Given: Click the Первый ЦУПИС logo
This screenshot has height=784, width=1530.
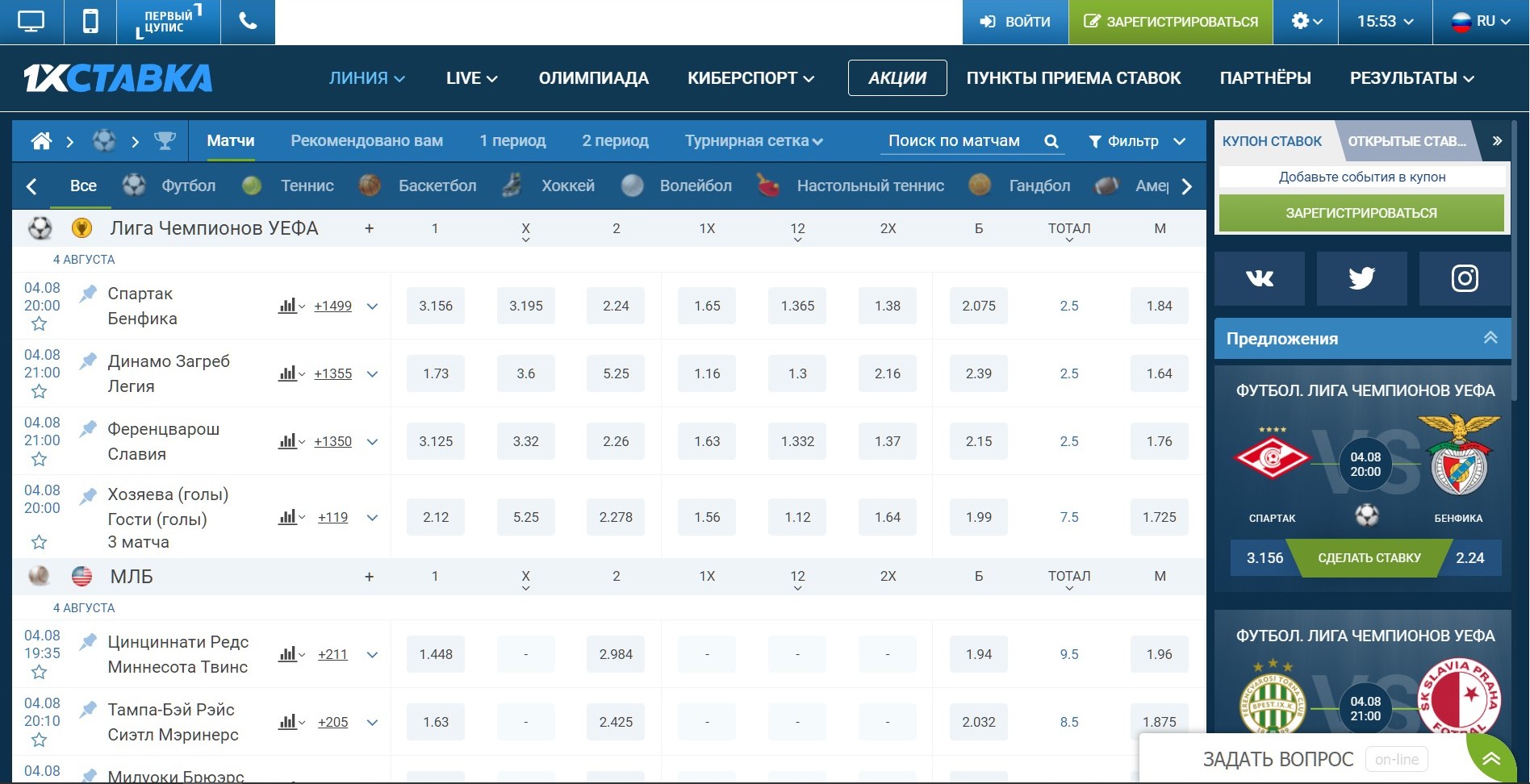Looking at the screenshot, I should pyautogui.click(x=169, y=22).
